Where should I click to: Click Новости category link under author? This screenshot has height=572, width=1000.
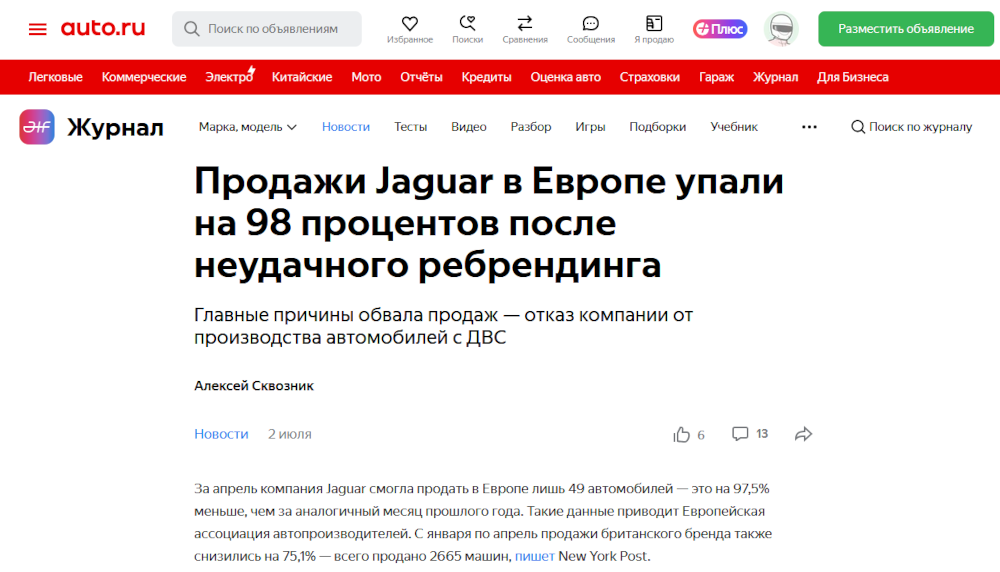(221, 434)
